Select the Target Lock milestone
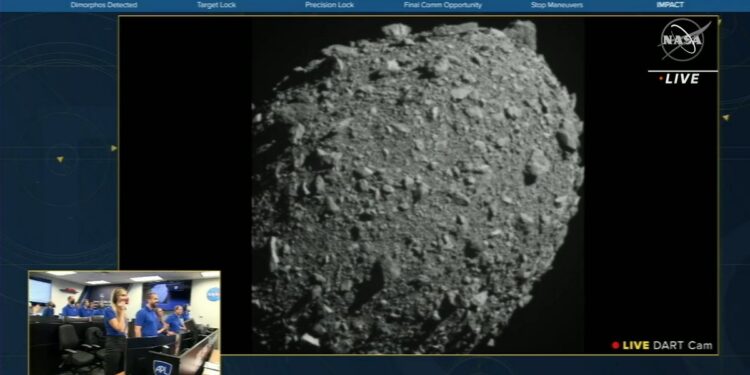This screenshot has width=750, height=375. (216, 5)
